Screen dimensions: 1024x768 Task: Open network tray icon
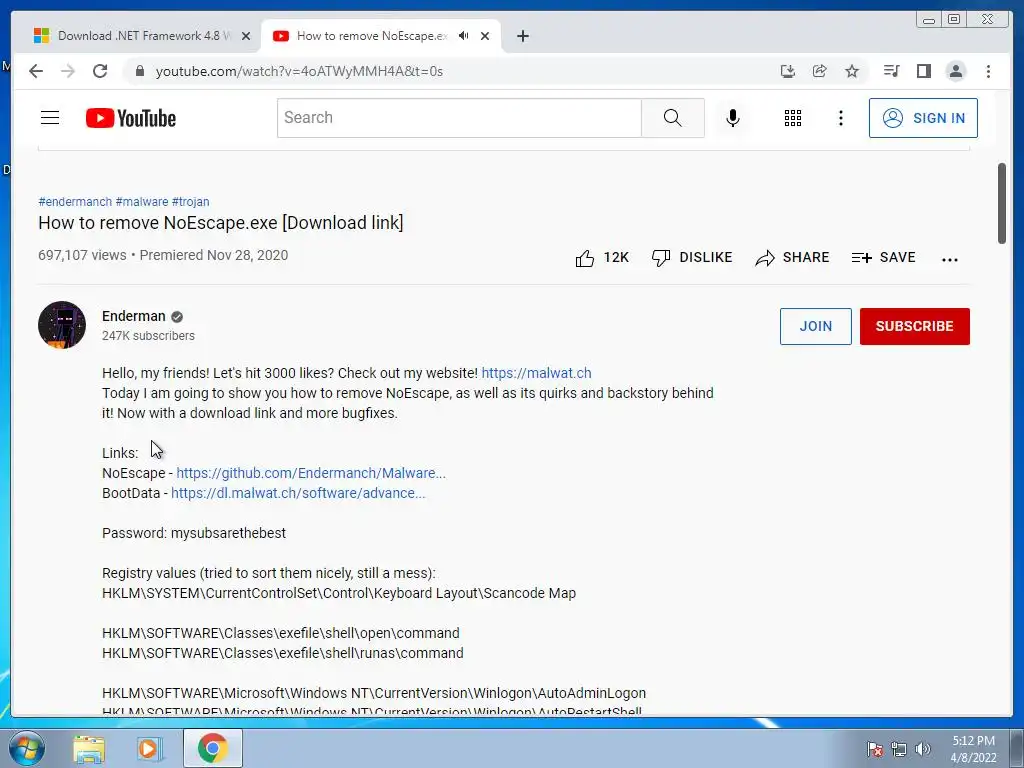[899, 749]
